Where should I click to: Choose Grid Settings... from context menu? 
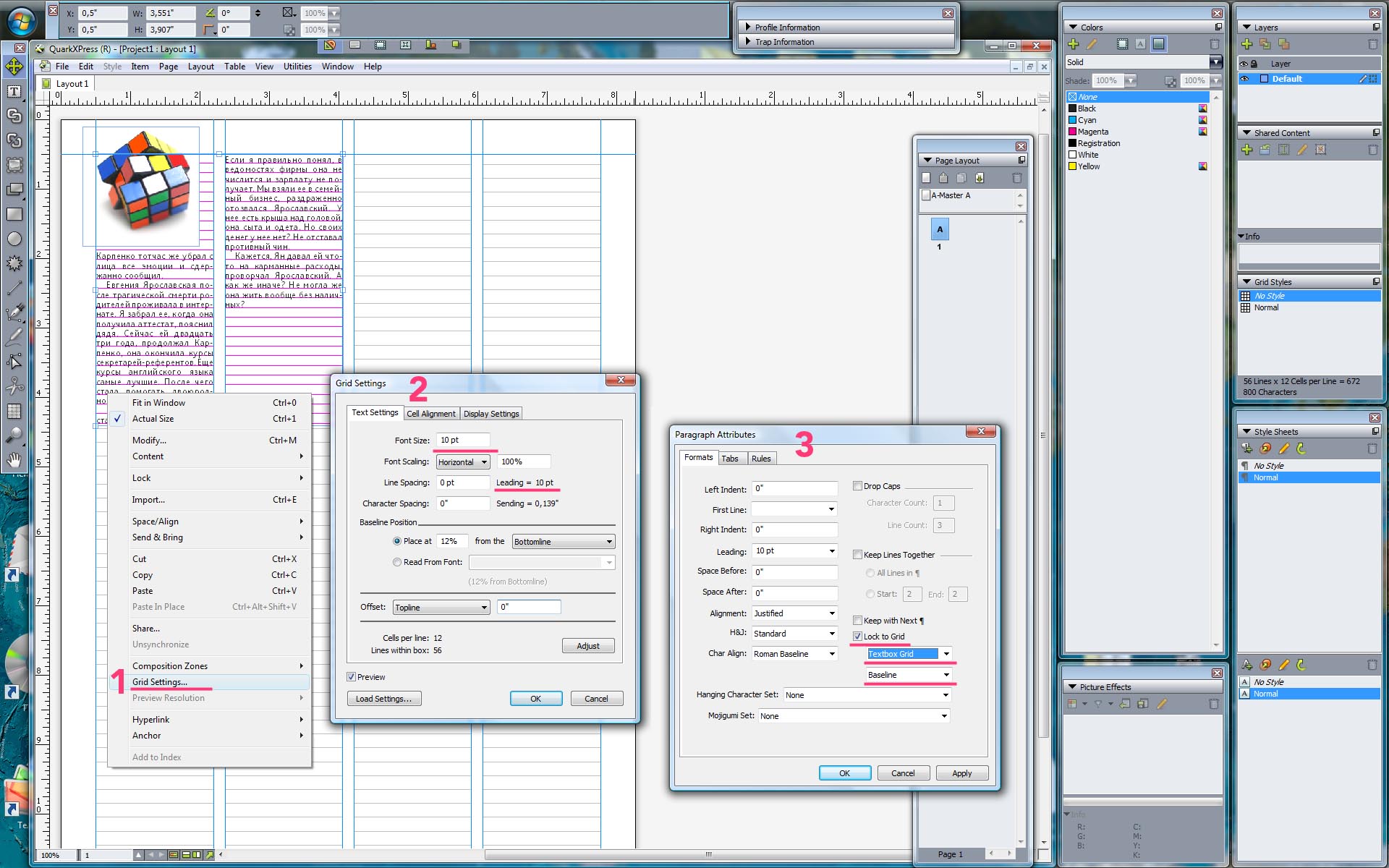pos(210,682)
